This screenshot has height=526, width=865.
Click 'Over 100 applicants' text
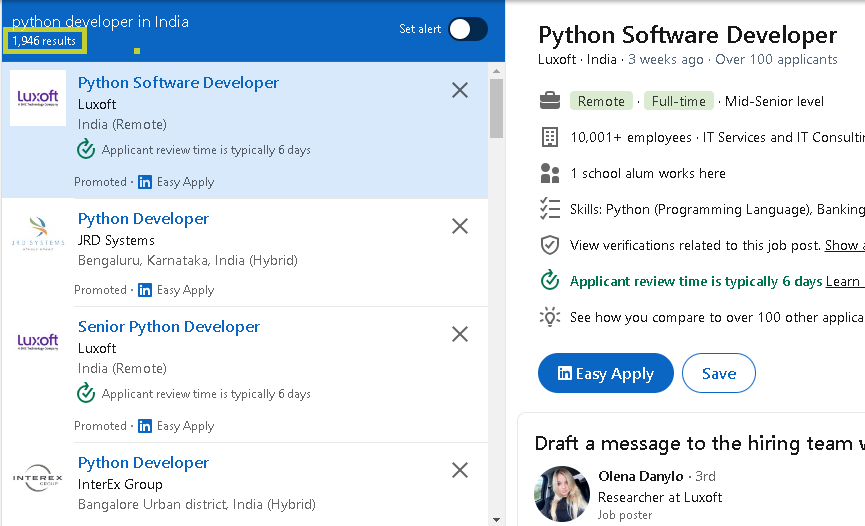tap(776, 59)
